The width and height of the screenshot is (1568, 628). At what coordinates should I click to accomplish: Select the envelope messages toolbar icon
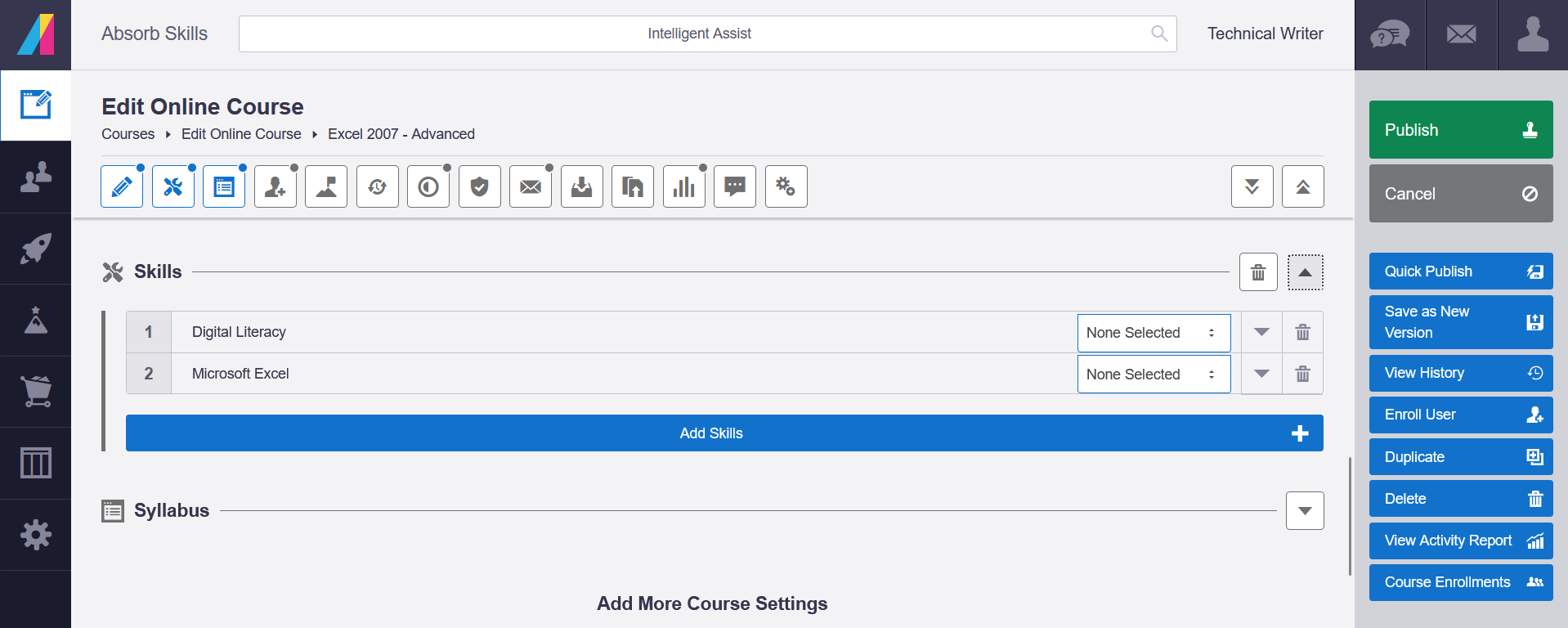[531, 186]
